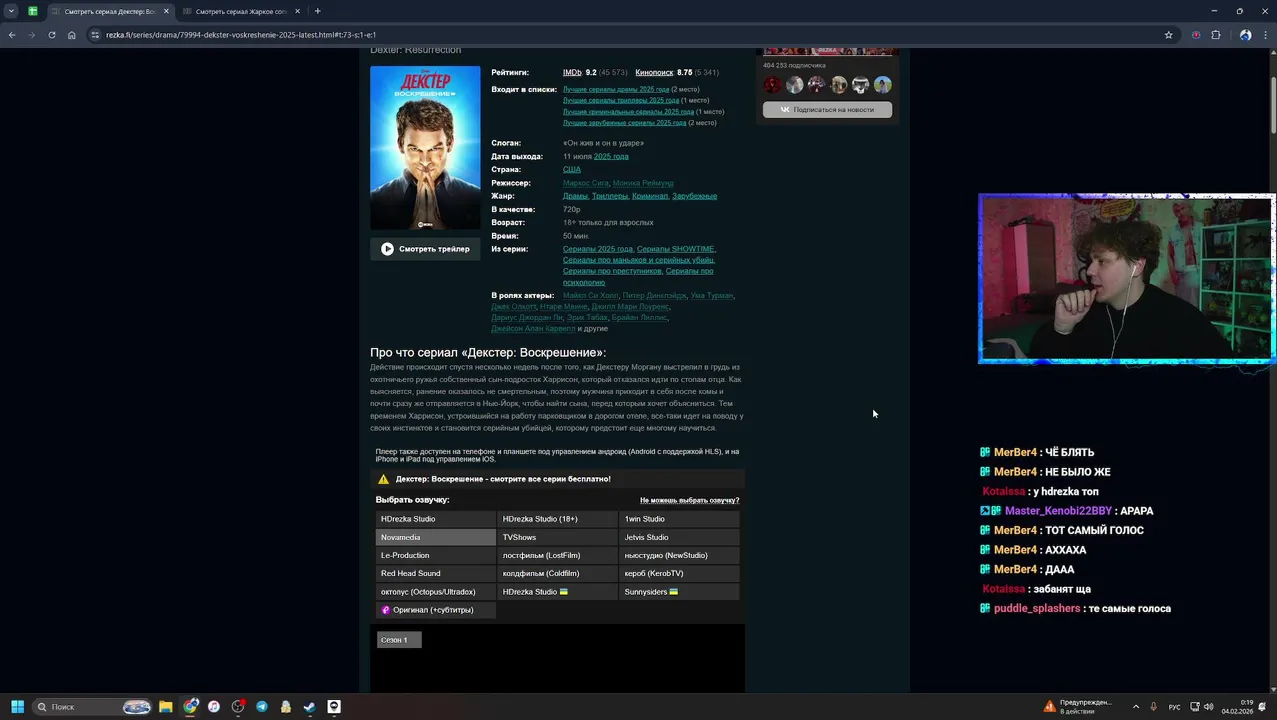Select лостфильм (LostFilm) voiceover
The image size is (1277, 720).
pos(558,555)
